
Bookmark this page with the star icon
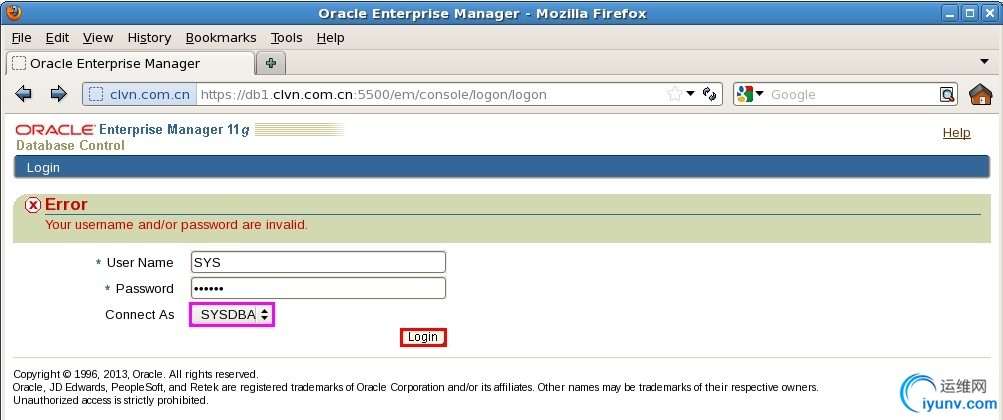tap(674, 95)
